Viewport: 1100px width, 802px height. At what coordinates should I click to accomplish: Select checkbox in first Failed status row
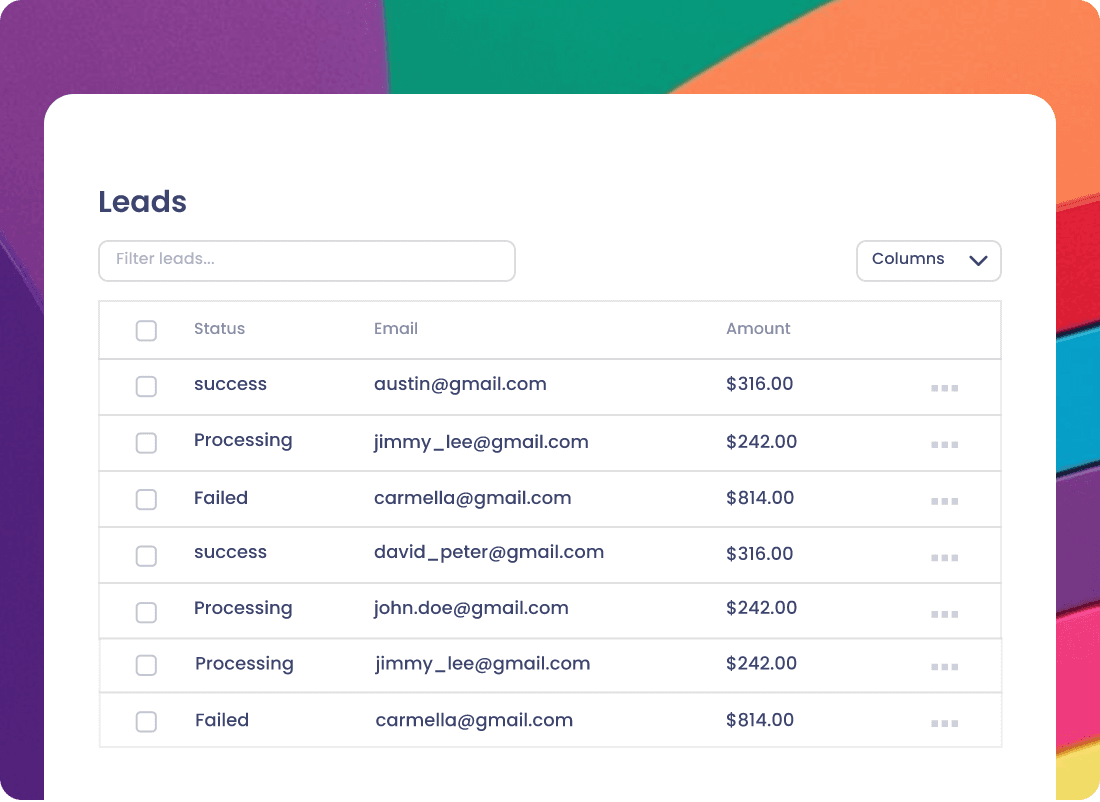(x=146, y=500)
